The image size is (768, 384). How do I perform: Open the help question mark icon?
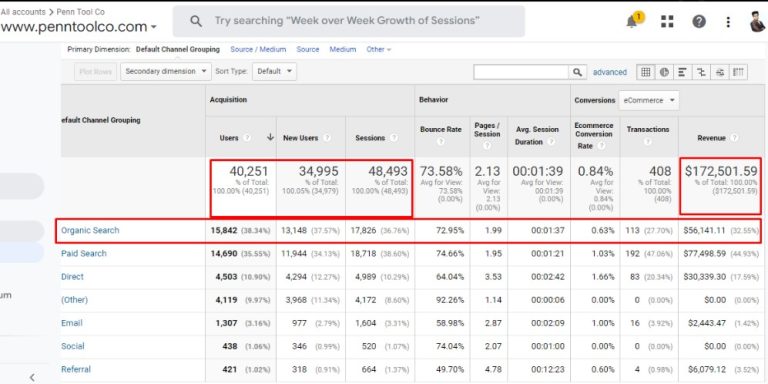point(699,22)
